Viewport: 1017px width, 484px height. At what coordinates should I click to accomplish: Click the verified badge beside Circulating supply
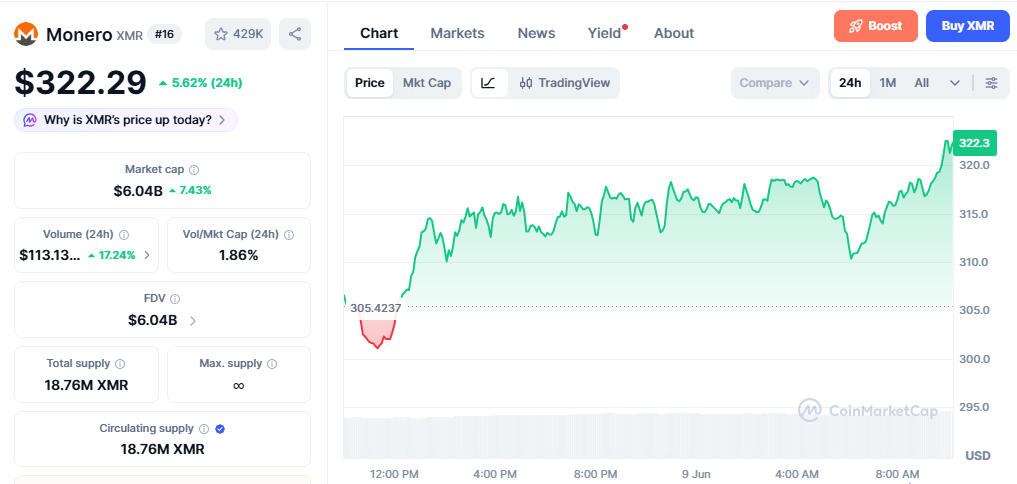221,428
